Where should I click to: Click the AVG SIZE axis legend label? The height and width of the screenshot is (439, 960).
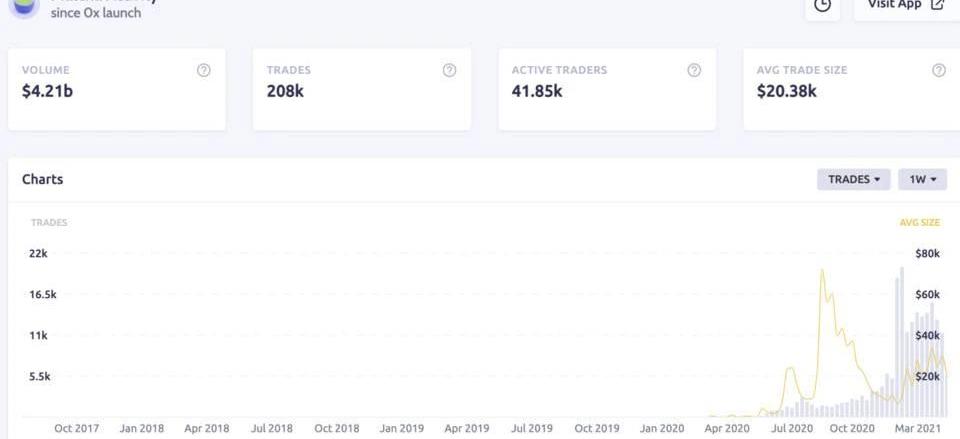tap(920, 223)
